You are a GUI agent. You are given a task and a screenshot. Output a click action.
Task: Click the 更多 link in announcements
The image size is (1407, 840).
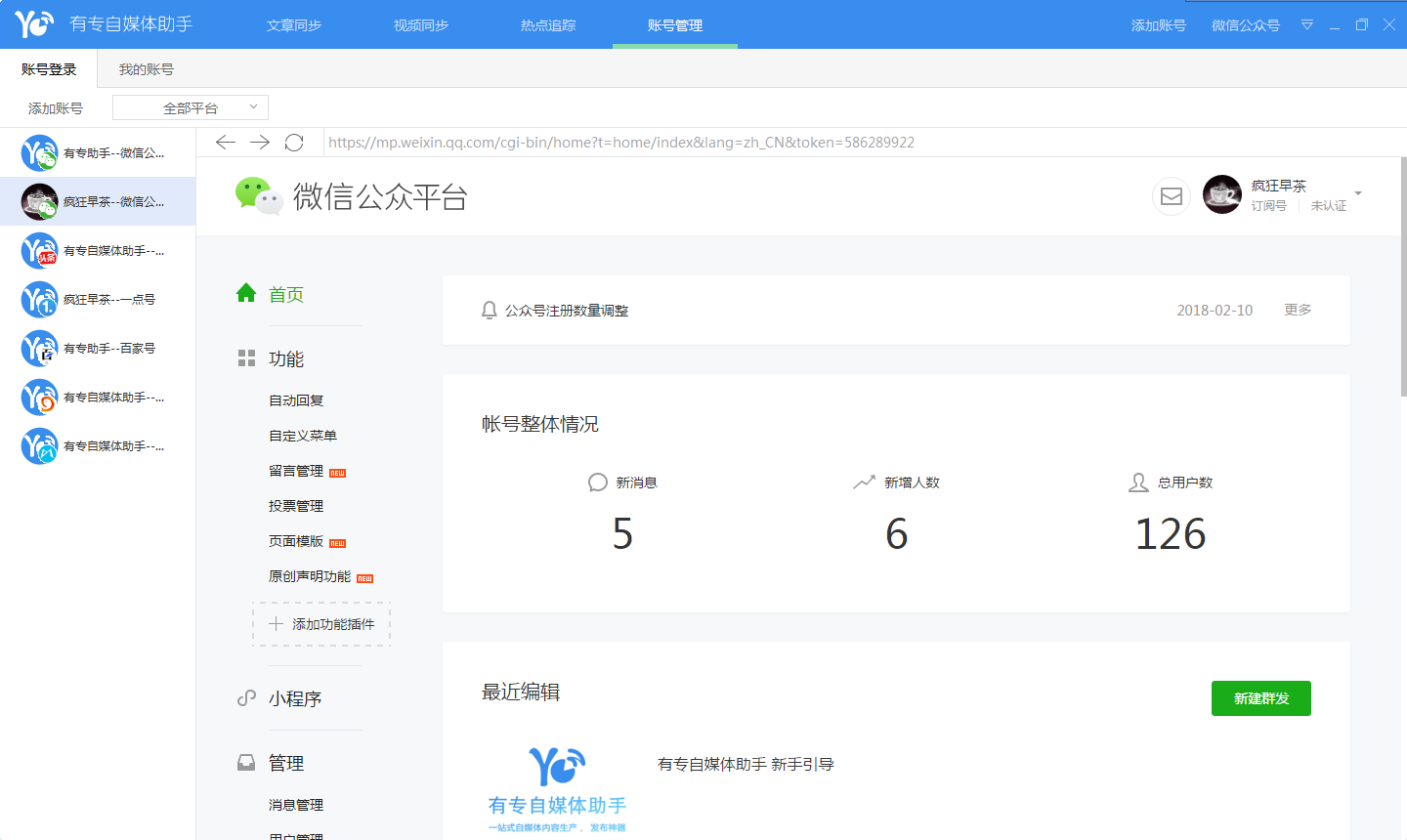point(1298,310)
